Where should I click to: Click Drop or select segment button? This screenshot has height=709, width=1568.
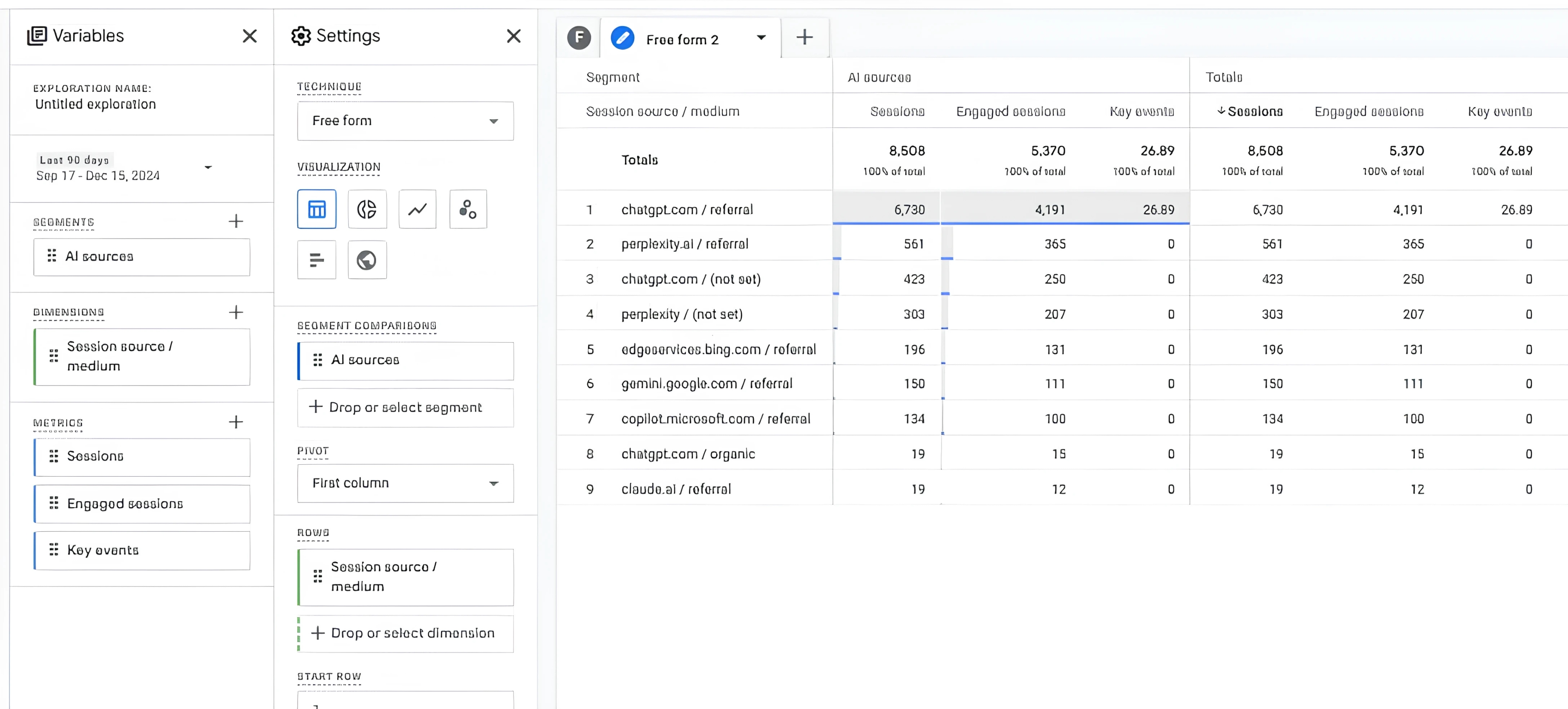point(405,408)
